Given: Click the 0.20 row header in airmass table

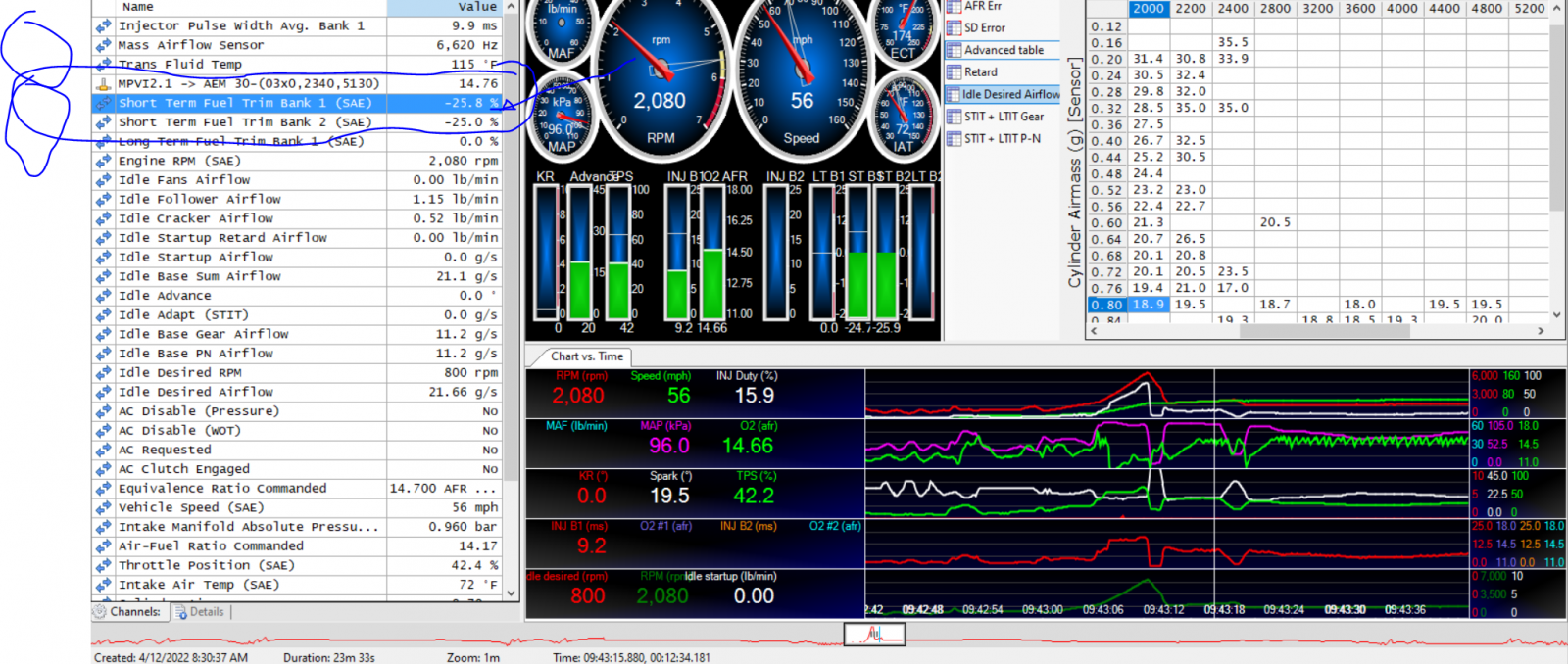Looking at the screenshot, I should point(1106,59).
